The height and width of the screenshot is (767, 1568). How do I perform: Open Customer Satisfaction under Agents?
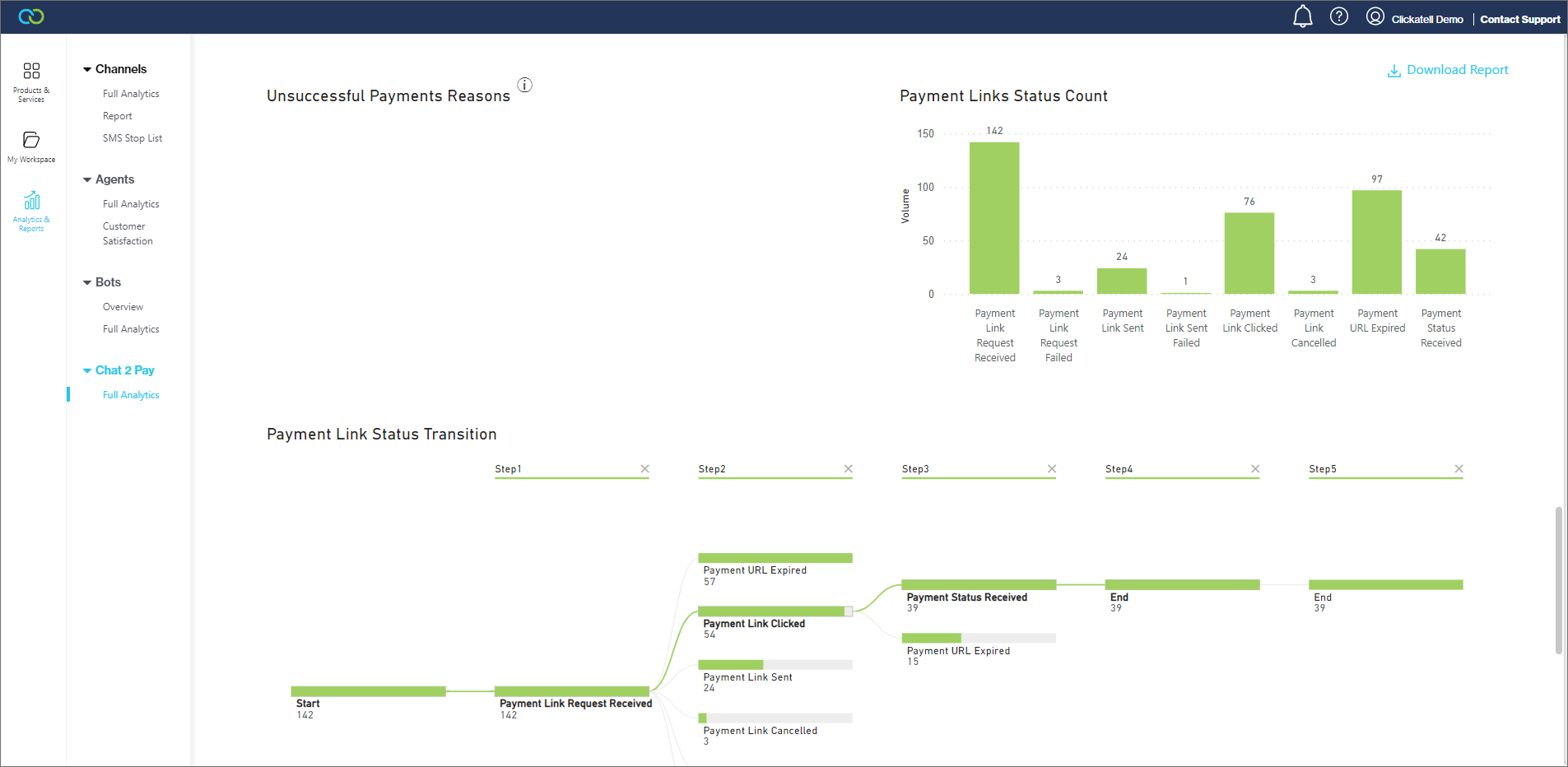coord(128,234)
